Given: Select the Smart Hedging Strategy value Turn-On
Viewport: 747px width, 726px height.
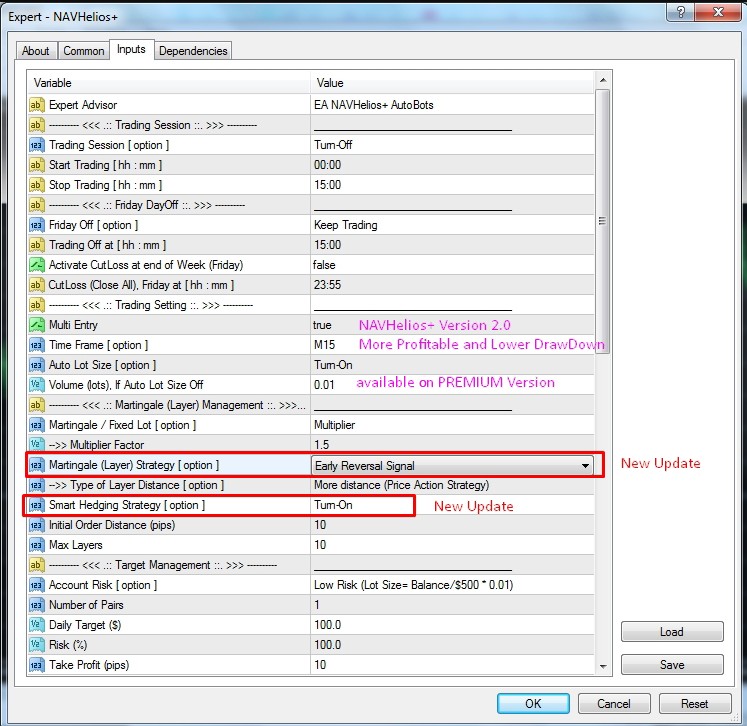Looking at the screenshot, I should pos(333,505).
